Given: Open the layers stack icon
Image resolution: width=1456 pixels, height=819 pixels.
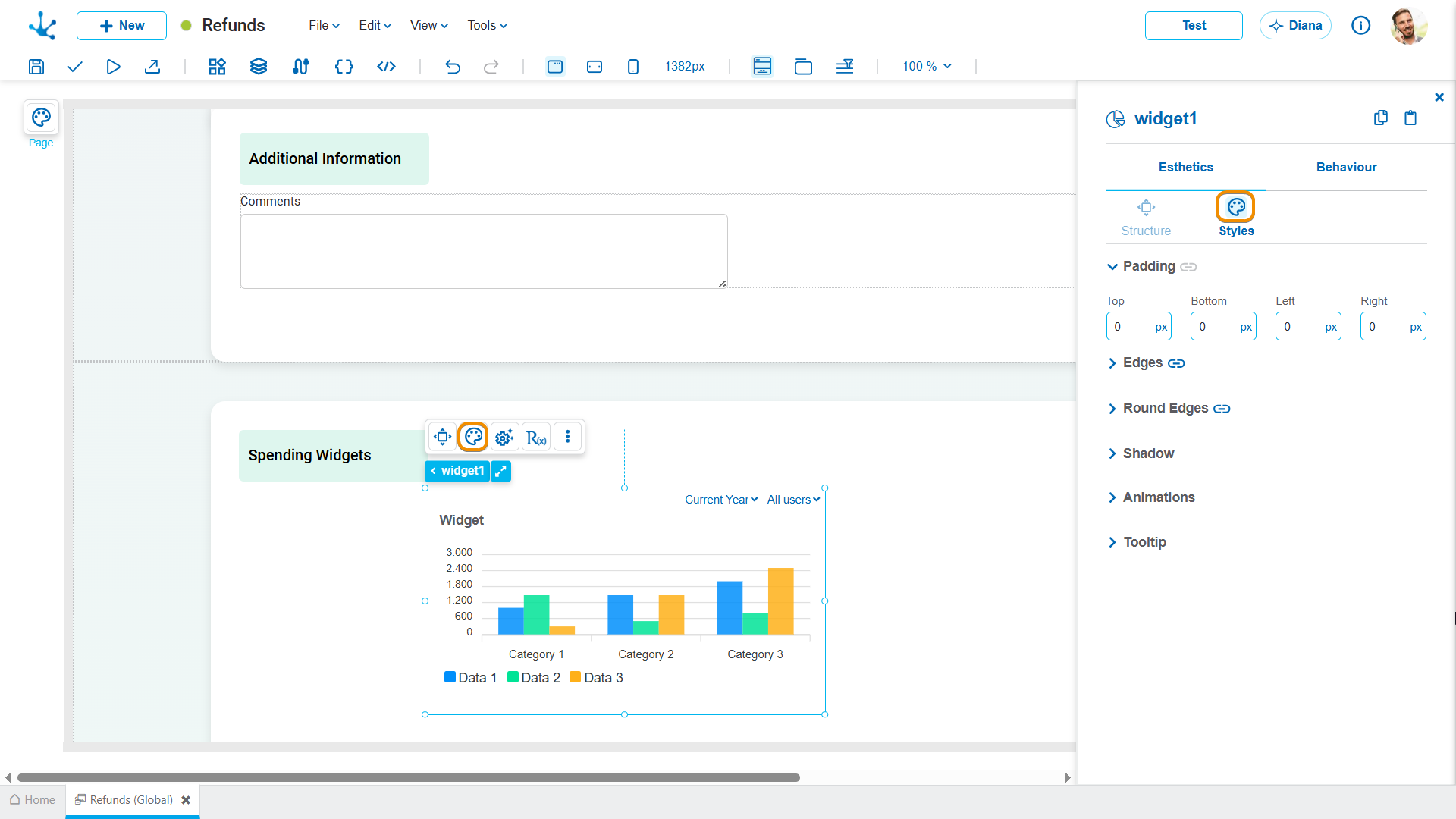Looking at the screenshot, I should (259, 67).
